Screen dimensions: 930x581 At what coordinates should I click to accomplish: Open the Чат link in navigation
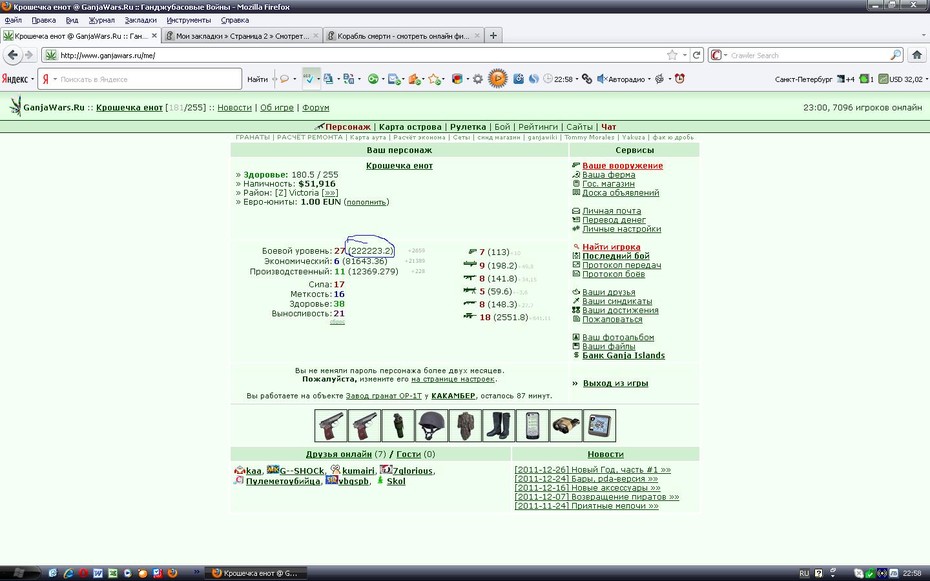pyautogui.click(x=609, y=127)
